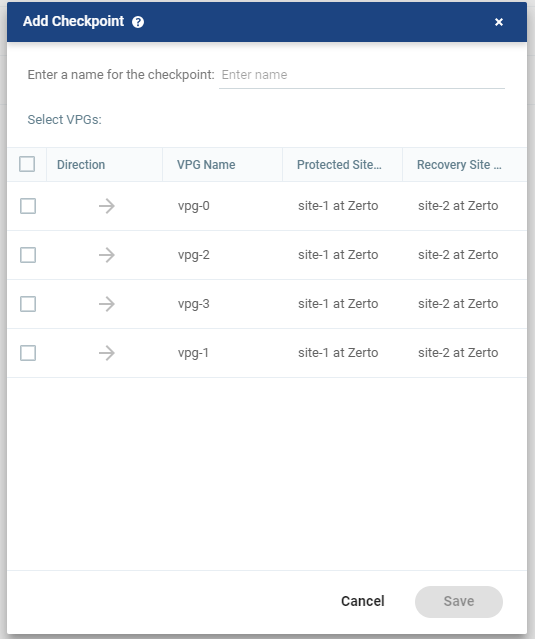Sort by the Direction column header
The image size is (535, 639).
tap(81, 165)
